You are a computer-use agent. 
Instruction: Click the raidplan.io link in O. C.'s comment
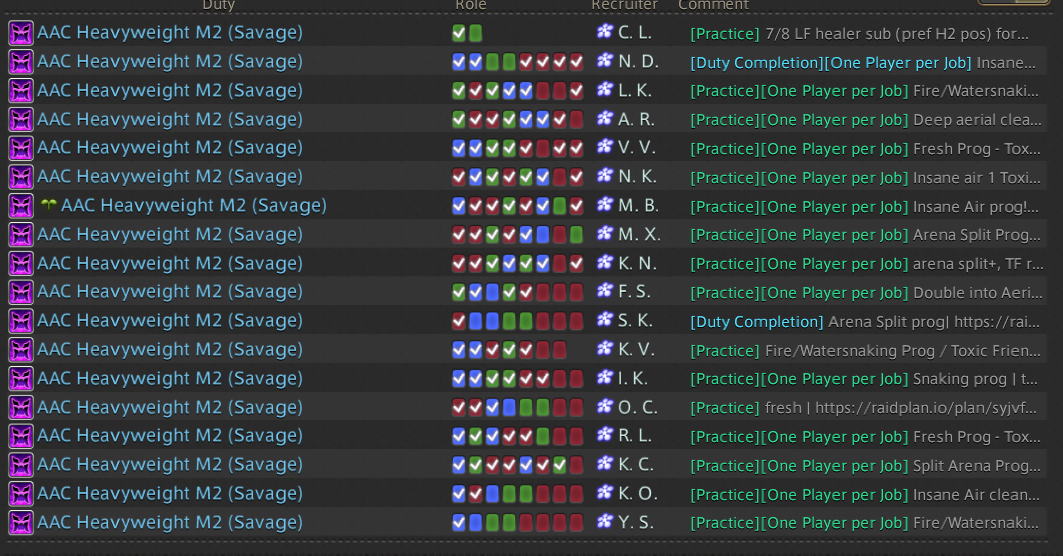click(926, 408)
